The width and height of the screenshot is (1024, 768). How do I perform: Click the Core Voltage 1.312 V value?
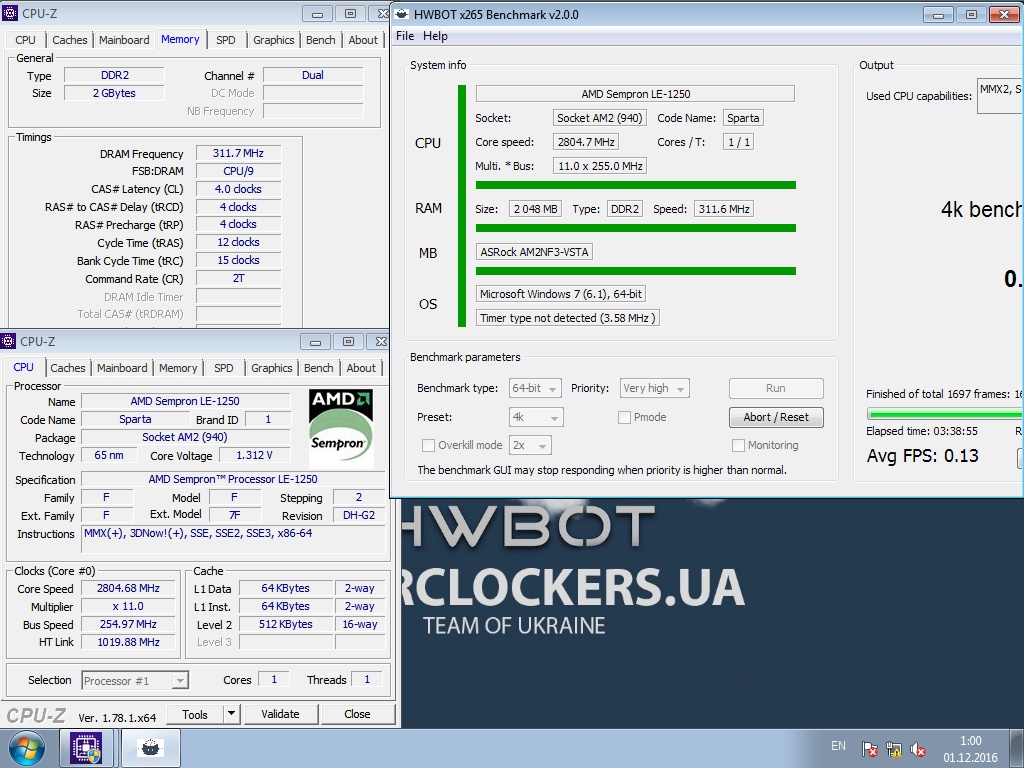click(x=254, y=455)
